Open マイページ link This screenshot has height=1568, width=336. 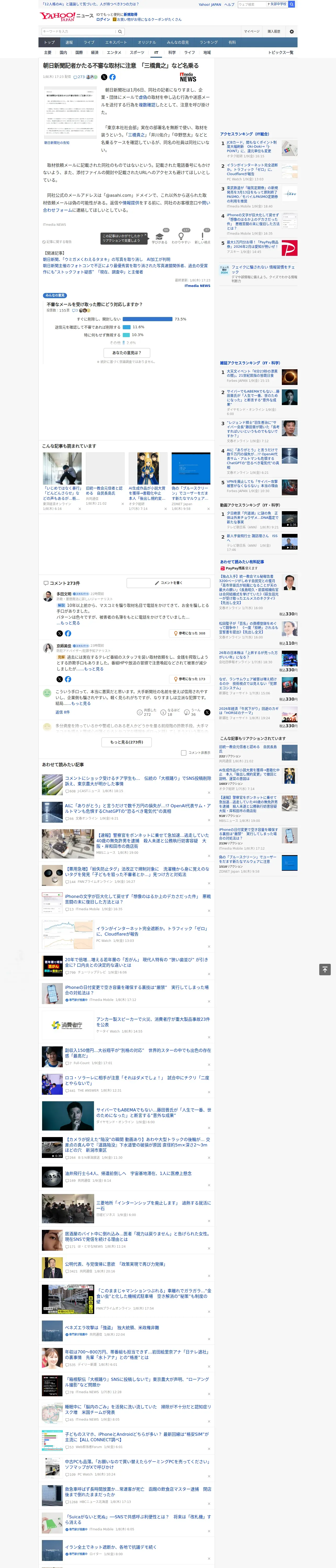tap(251, 31)
